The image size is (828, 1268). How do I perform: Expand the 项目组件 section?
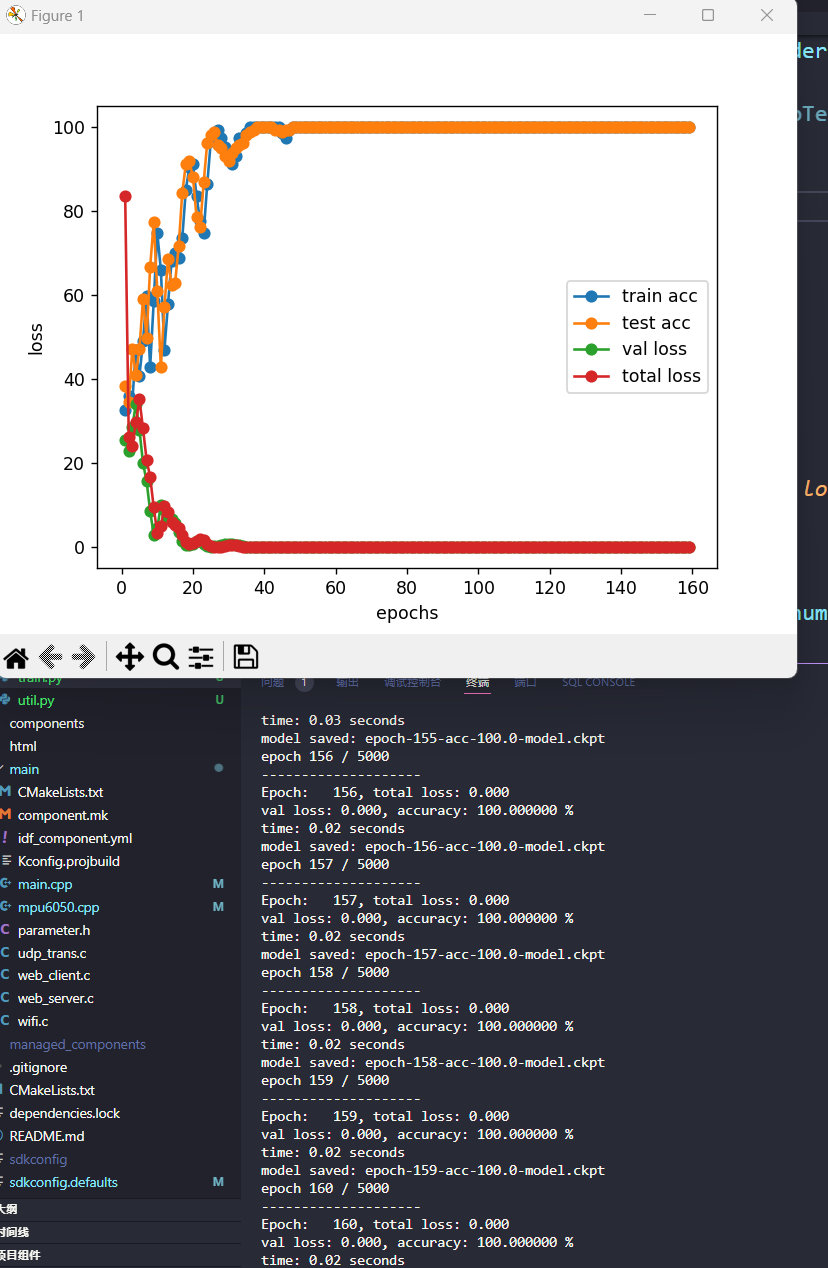coord(20,1255)
